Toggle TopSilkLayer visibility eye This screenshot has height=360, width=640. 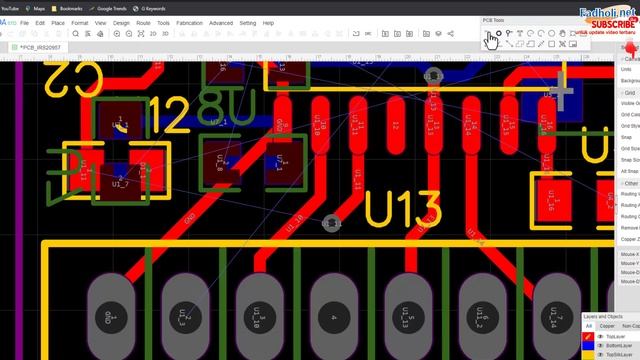pyautogui.click(x=600, y=355)
